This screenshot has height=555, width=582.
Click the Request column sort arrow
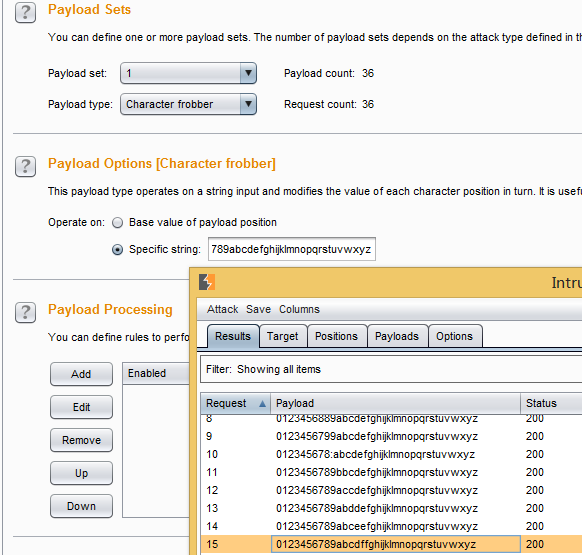262,404
